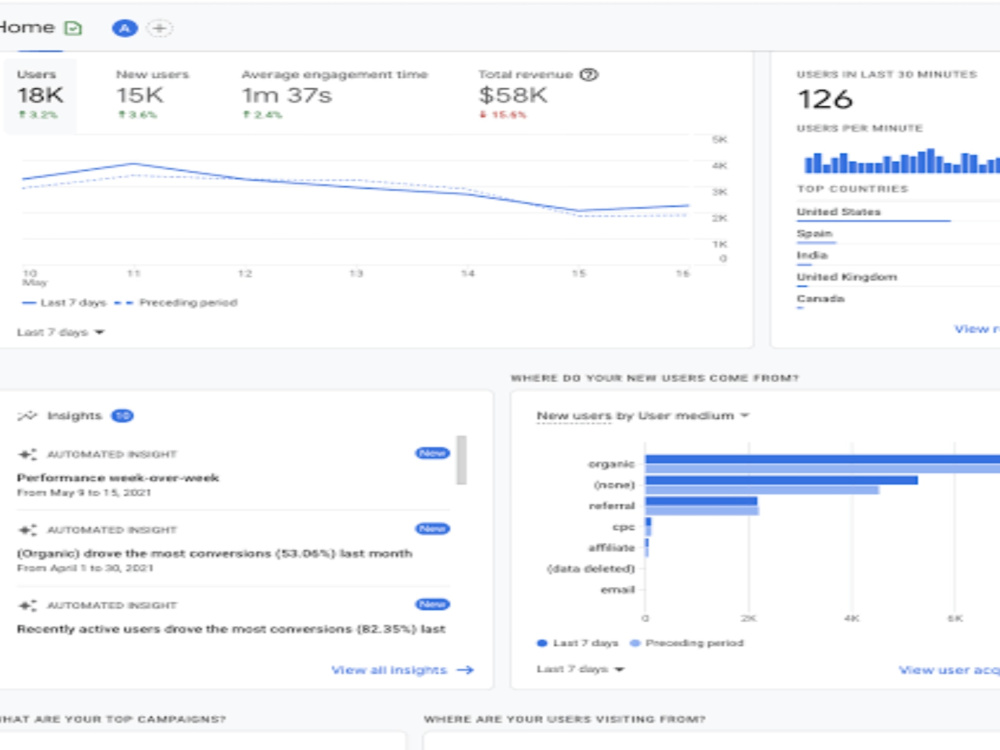Select the New users metric tab
1000x750 pixels.
point(152,95)
